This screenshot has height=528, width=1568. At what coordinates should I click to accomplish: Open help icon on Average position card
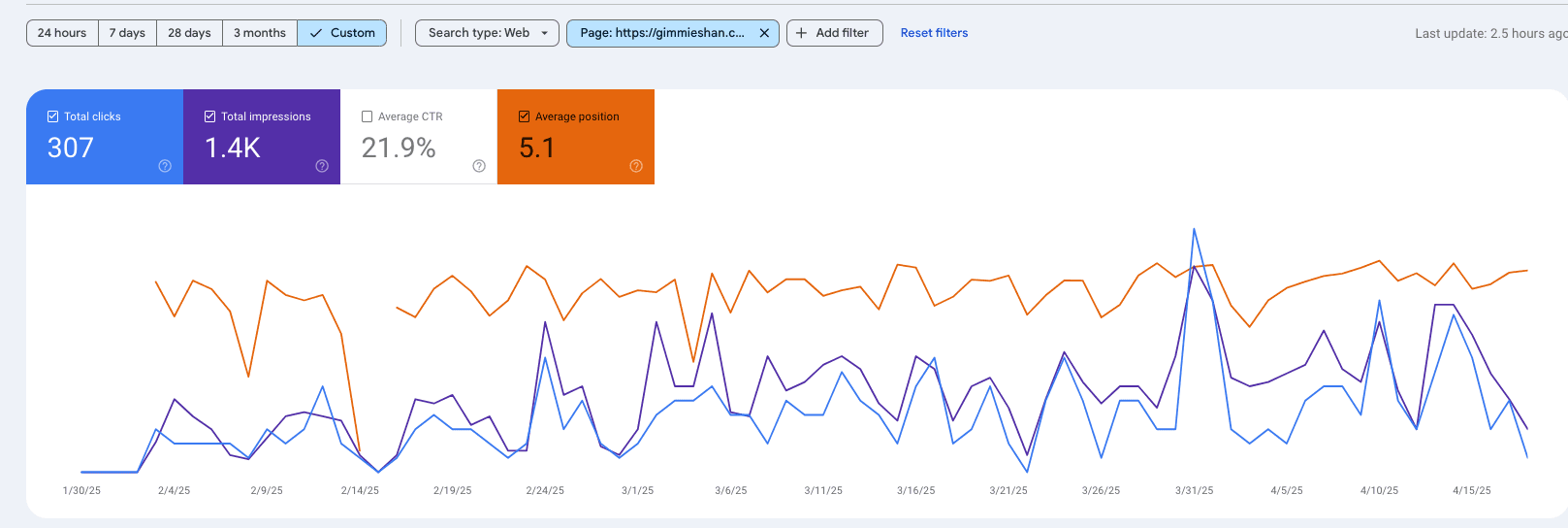pyautogui.click(x=636, y=166)
